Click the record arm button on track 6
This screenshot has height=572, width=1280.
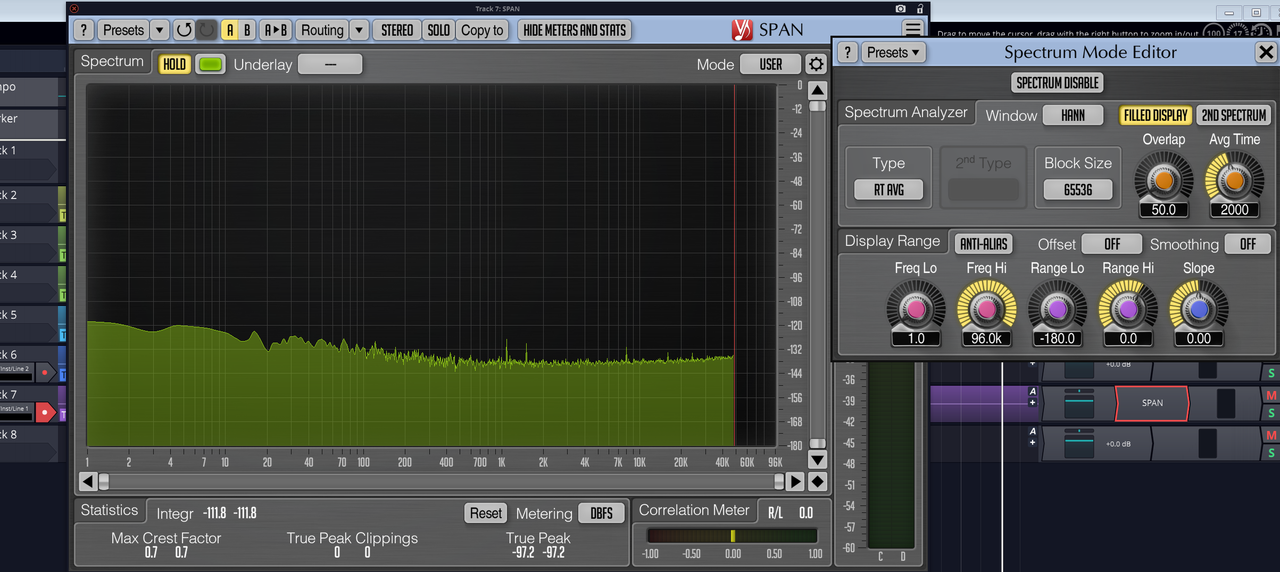coord(44,371)
